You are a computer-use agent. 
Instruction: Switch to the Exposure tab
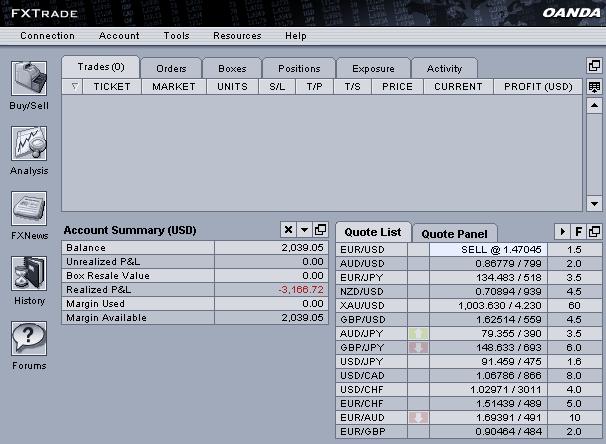coord(373,68)
